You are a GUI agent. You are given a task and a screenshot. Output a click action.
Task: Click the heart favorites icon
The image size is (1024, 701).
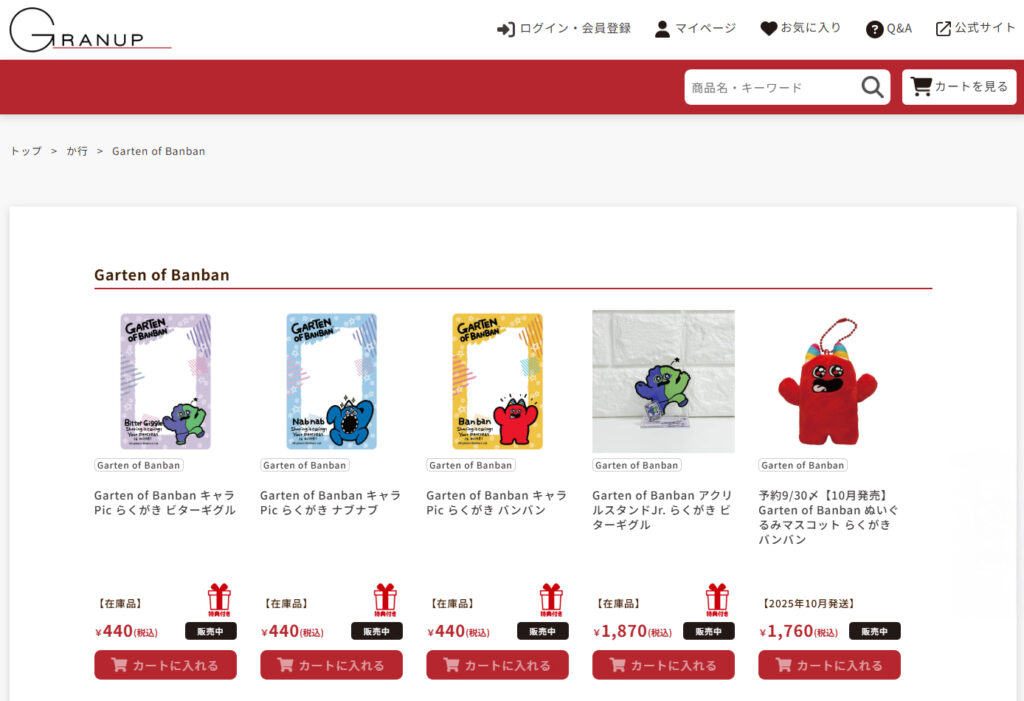coord(769,28)
